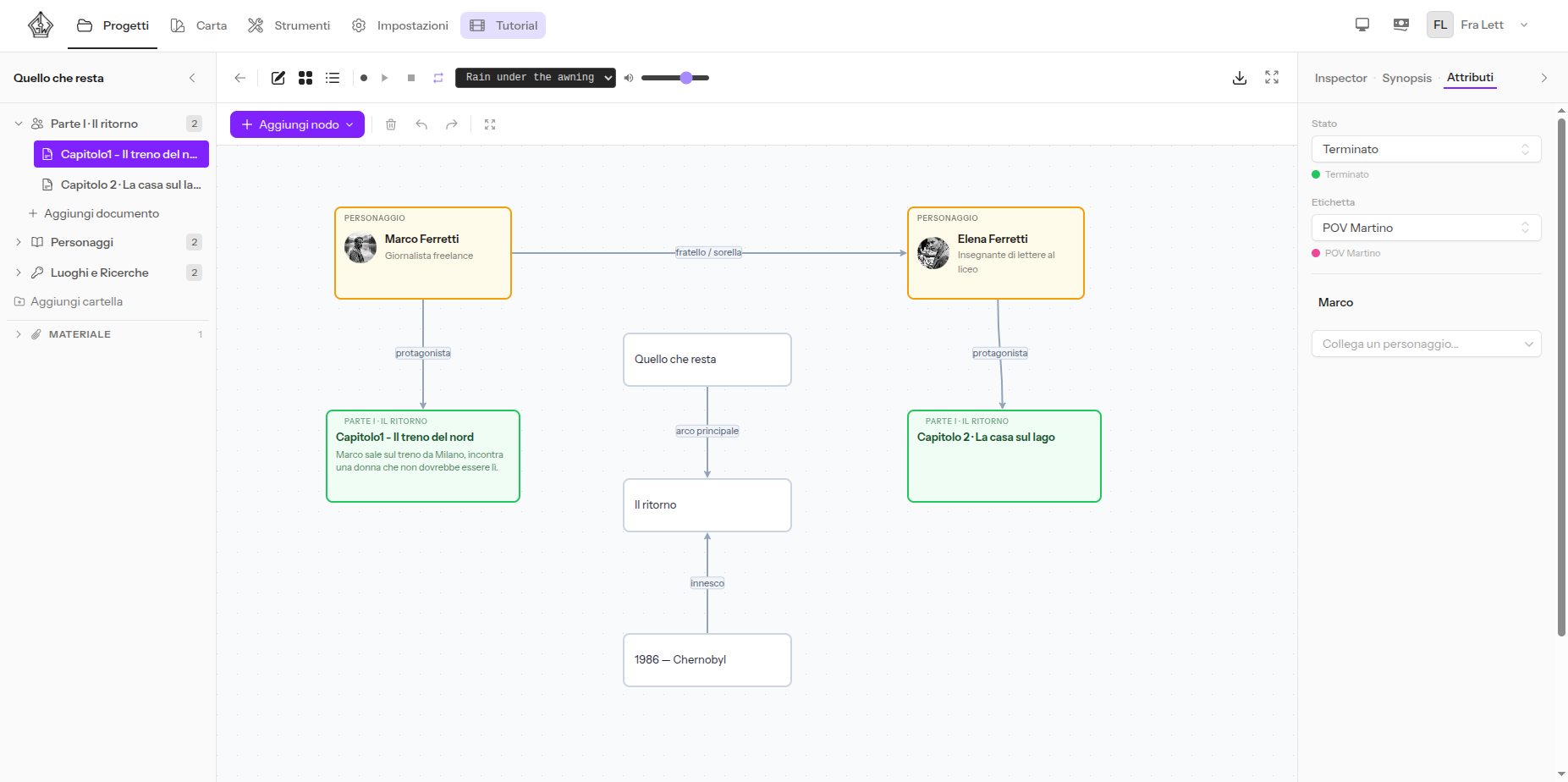Select Capitolo1 – Il treno del nord document

pyautogui.click(x=121, y=154)
